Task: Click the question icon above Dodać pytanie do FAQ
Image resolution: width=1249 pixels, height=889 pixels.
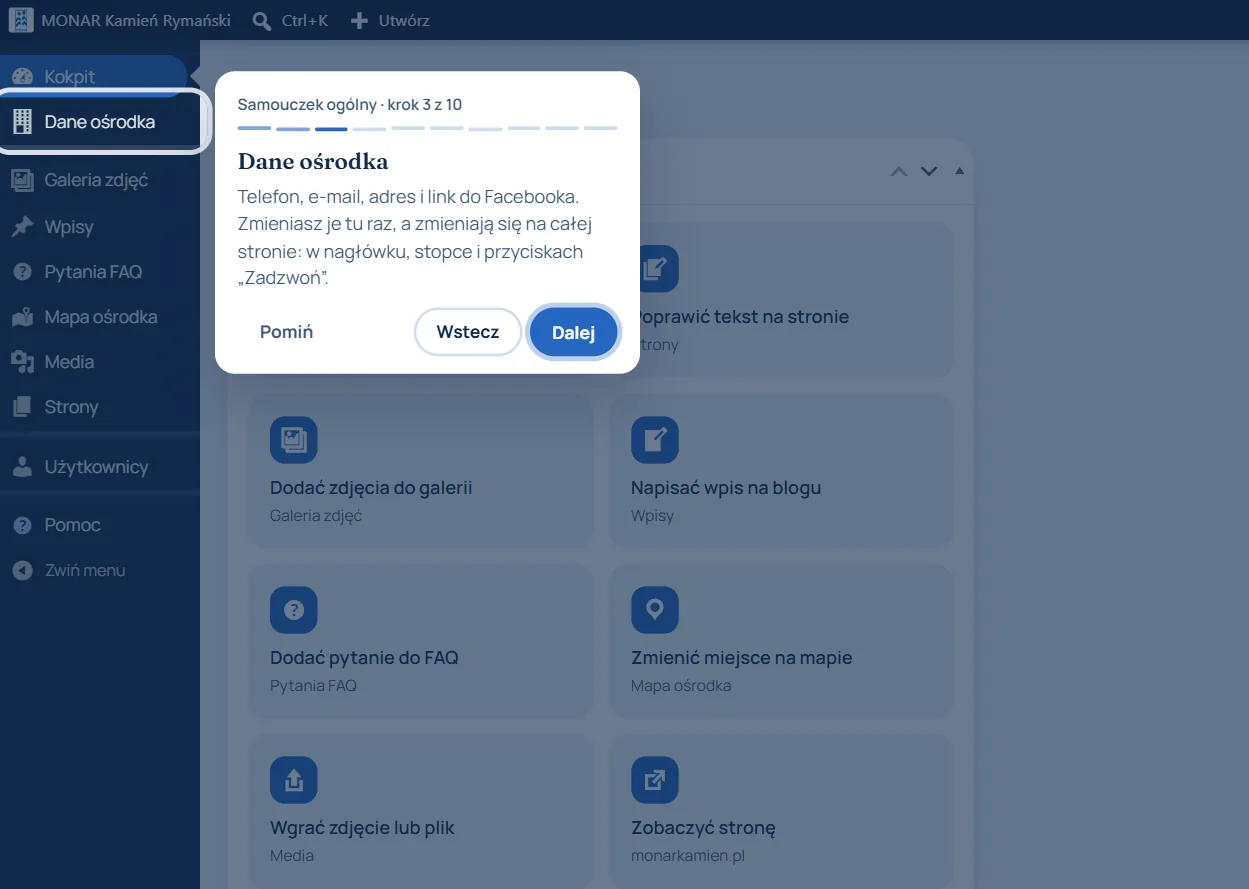Action: (x=294, y=610)
